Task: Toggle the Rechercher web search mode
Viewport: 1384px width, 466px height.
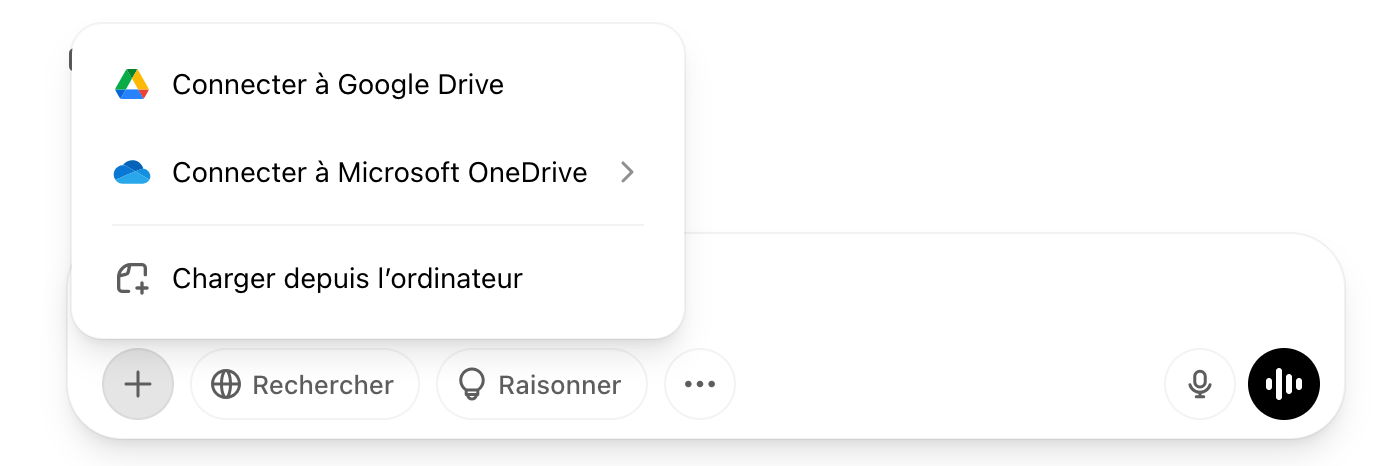Action: click(x=304, y=385)
